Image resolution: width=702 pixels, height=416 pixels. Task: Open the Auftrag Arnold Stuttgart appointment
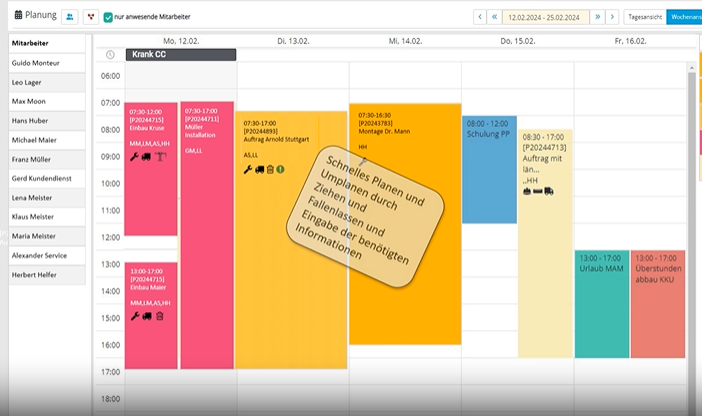[291, 240]
